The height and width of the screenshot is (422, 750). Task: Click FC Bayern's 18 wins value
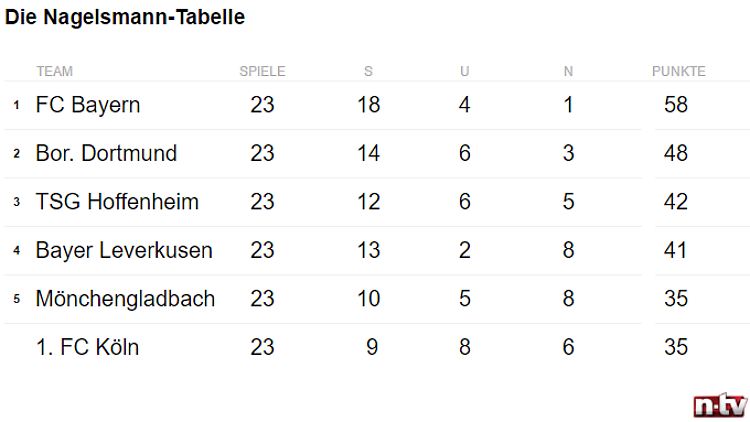(369, 105)
